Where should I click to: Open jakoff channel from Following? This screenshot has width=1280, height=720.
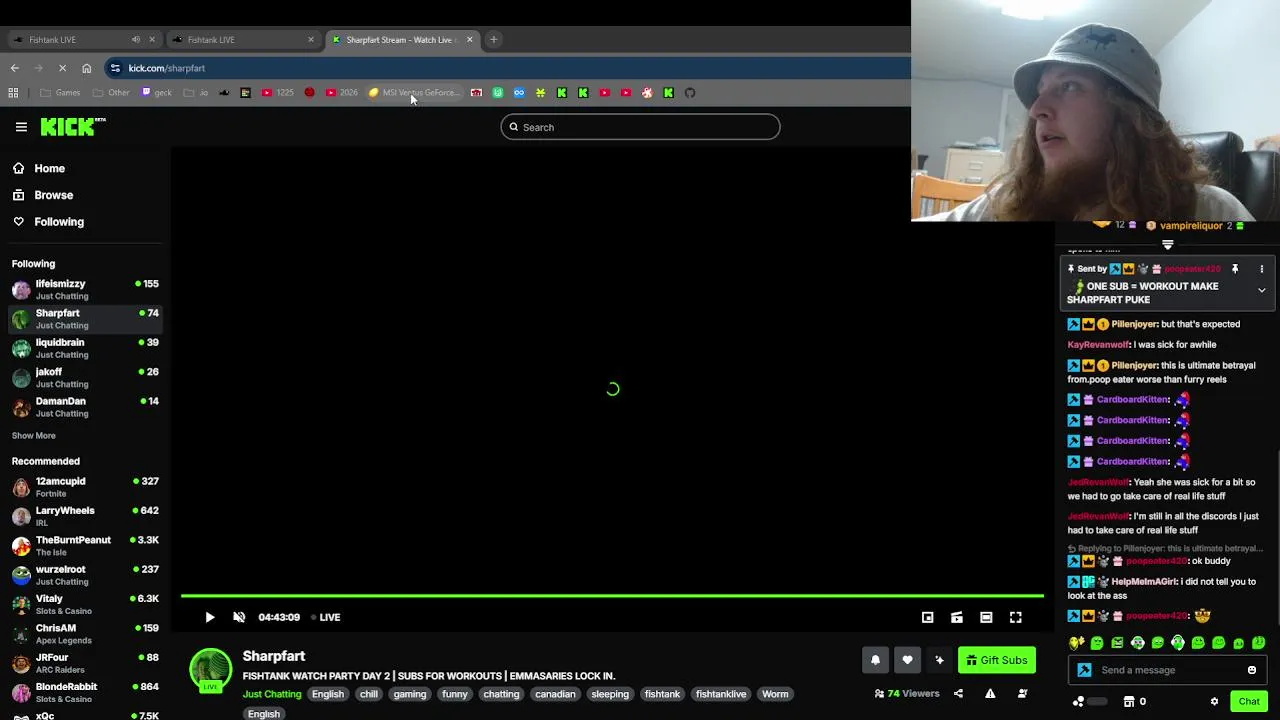click(85, 377)
